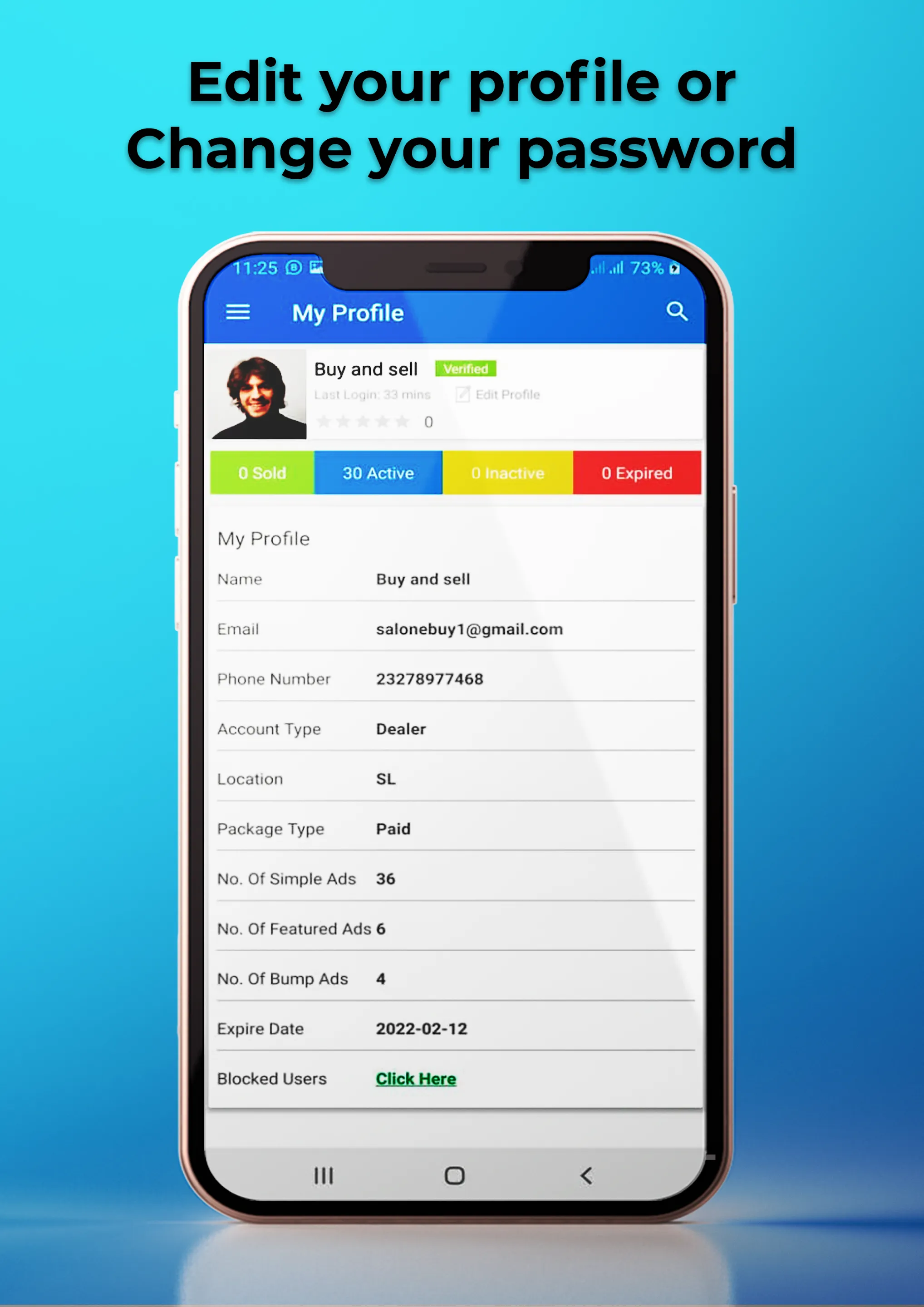This screenshot has width=924, height=1307.
Task: Select the Verified badge icon
Action: [x=465, y=367]
